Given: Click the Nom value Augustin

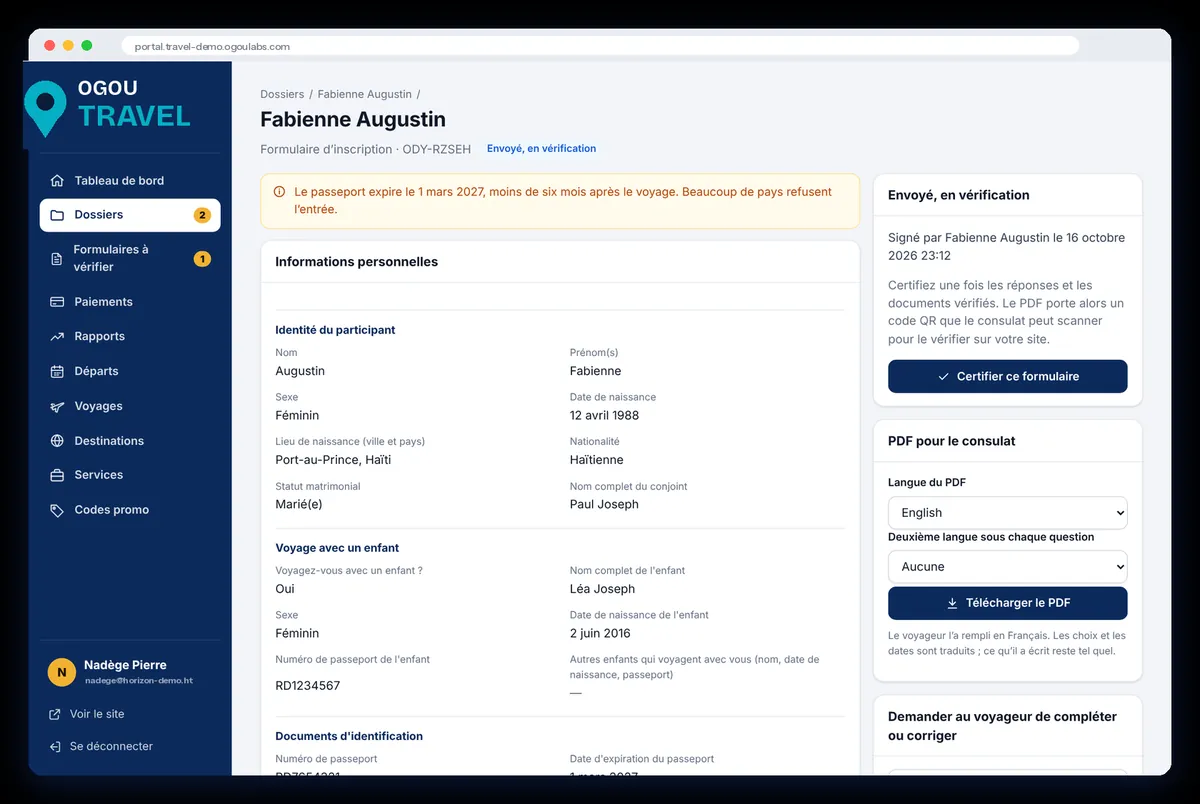Looking at the screenshot, I should (300, 371).
